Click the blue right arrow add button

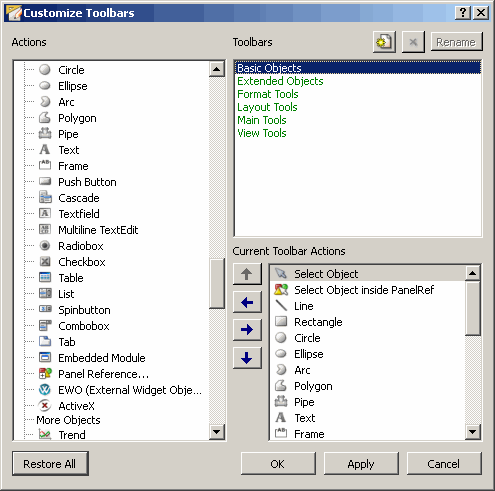pyautogui.click(x=247, y=330)
